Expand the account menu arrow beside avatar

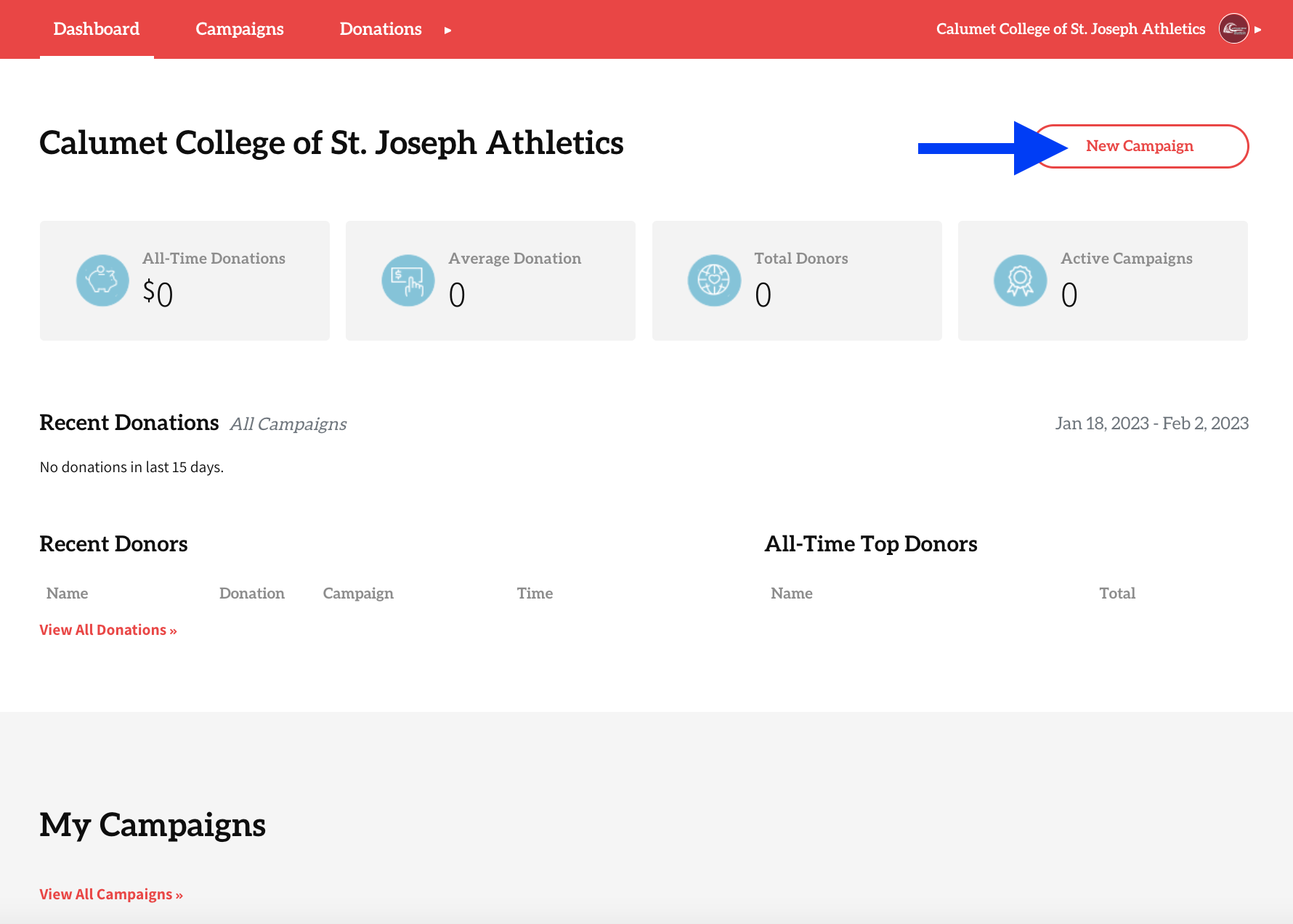1258,30
